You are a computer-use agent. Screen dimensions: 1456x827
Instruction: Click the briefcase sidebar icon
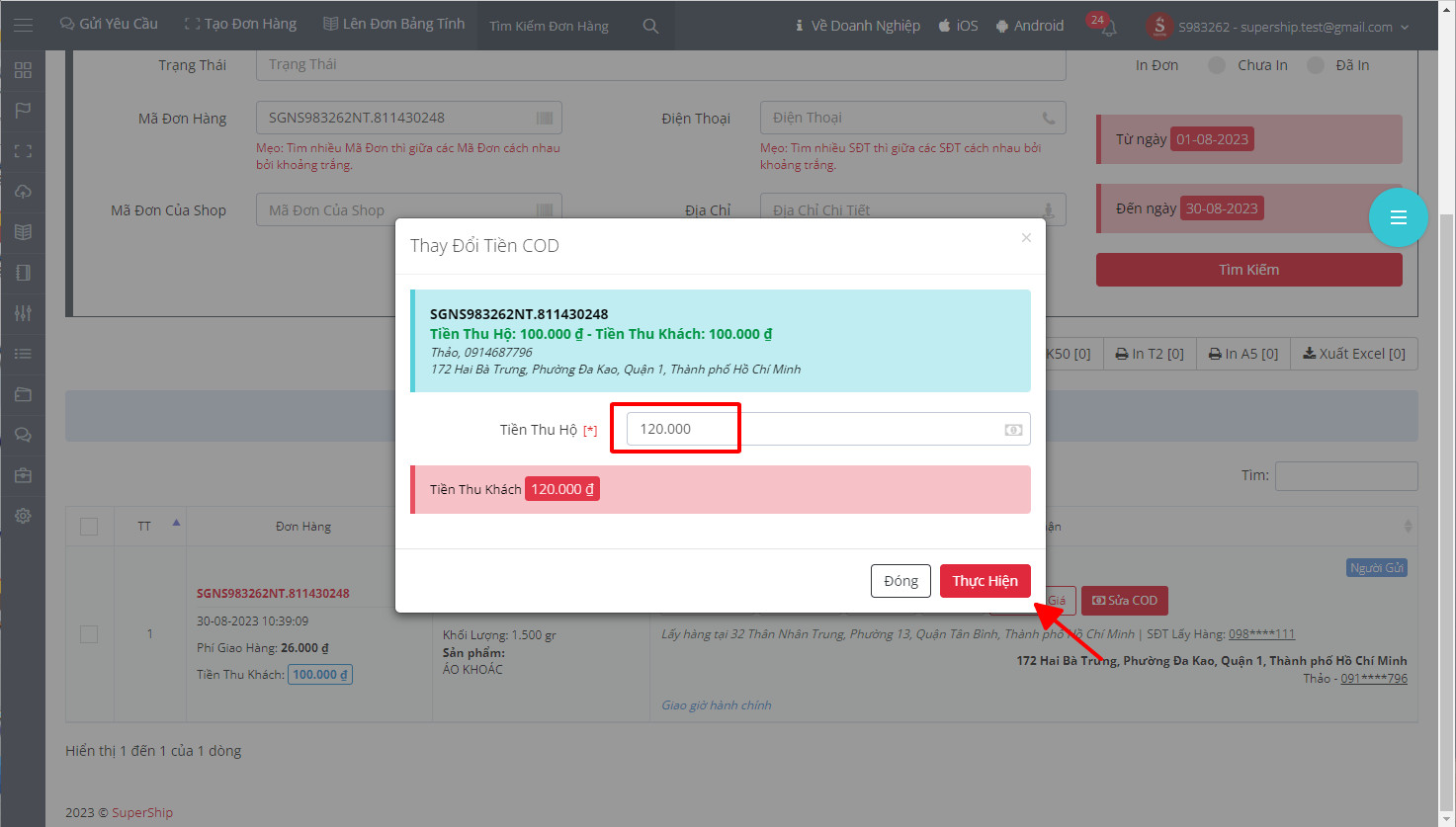[23, 475]
